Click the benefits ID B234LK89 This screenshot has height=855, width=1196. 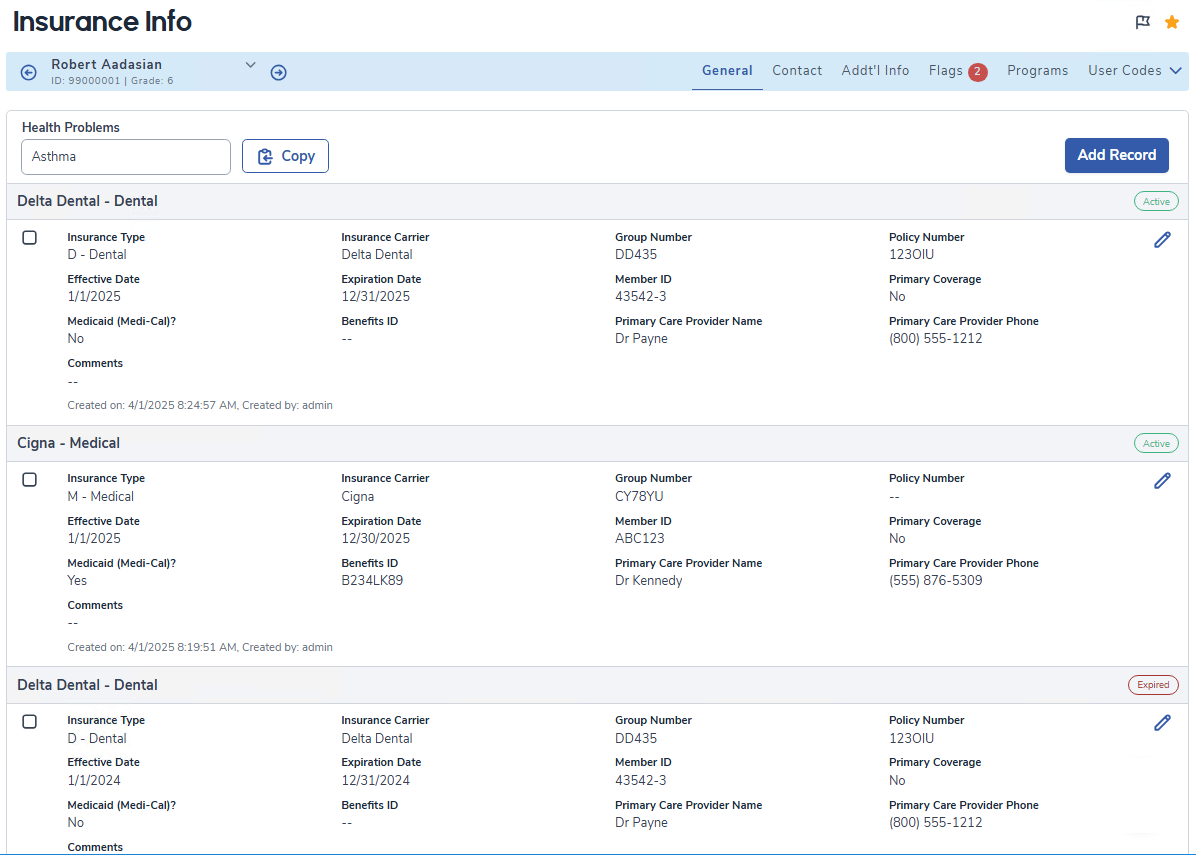[372, 580]
